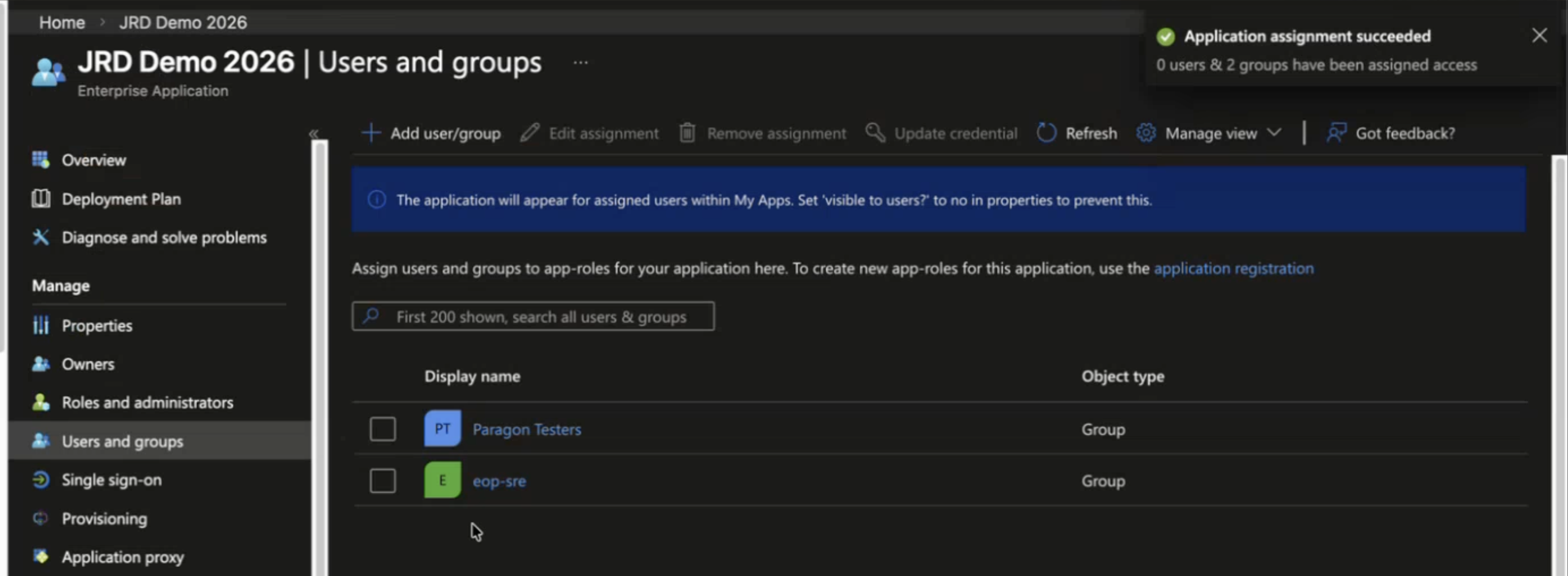The width and height of the screenshot is (1568, 576).
Task: Click the Got feedback? text button
Action: tap(1405, 134)
